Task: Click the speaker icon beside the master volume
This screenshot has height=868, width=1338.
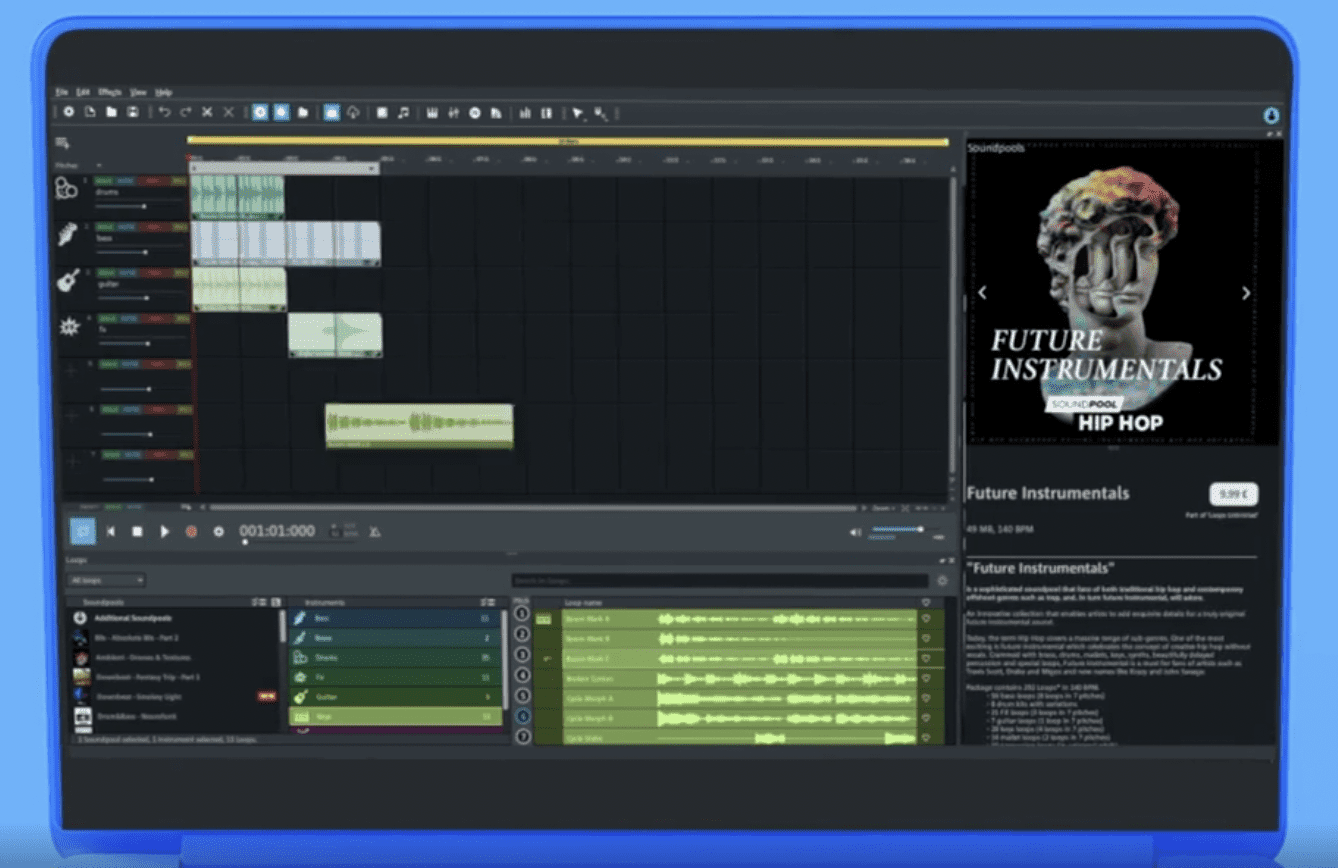Action: tap(855, 531)
